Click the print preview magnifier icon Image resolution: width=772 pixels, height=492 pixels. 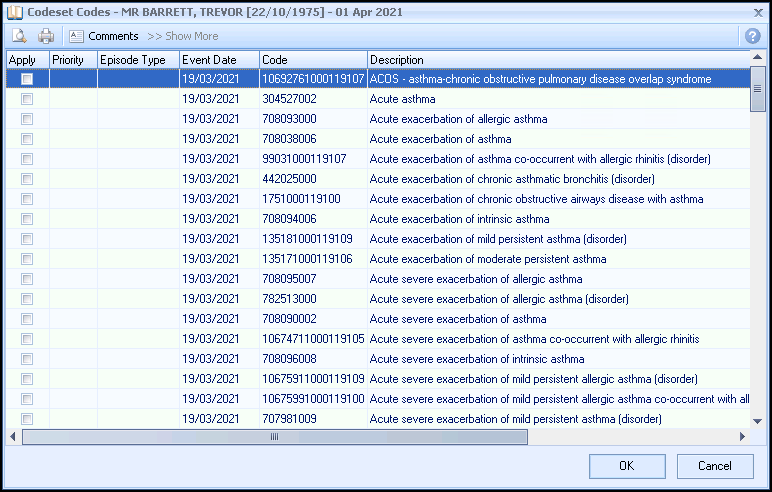click(x=18, y=36)
